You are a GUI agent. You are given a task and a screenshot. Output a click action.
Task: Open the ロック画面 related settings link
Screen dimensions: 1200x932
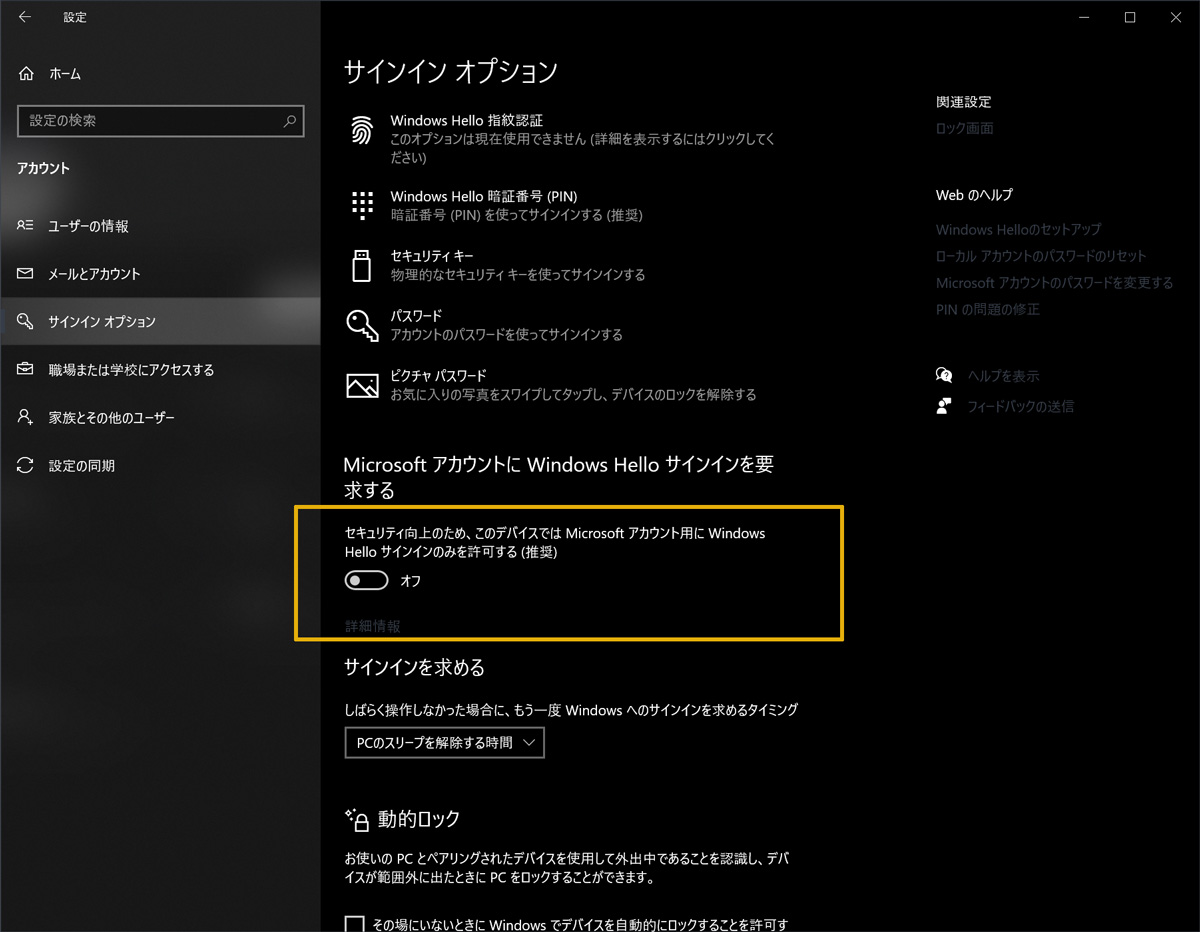coord(964,128)
